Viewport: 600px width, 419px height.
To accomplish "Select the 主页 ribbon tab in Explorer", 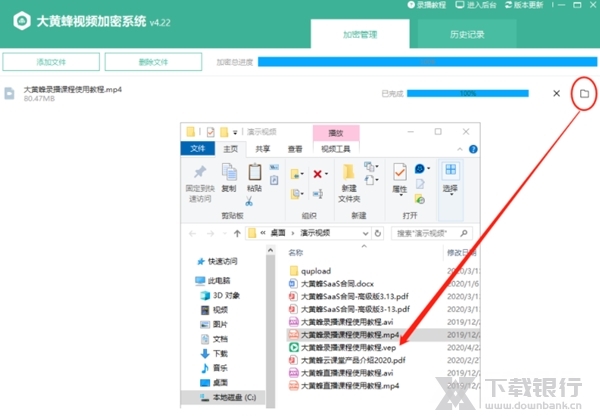I will (230, 149).
